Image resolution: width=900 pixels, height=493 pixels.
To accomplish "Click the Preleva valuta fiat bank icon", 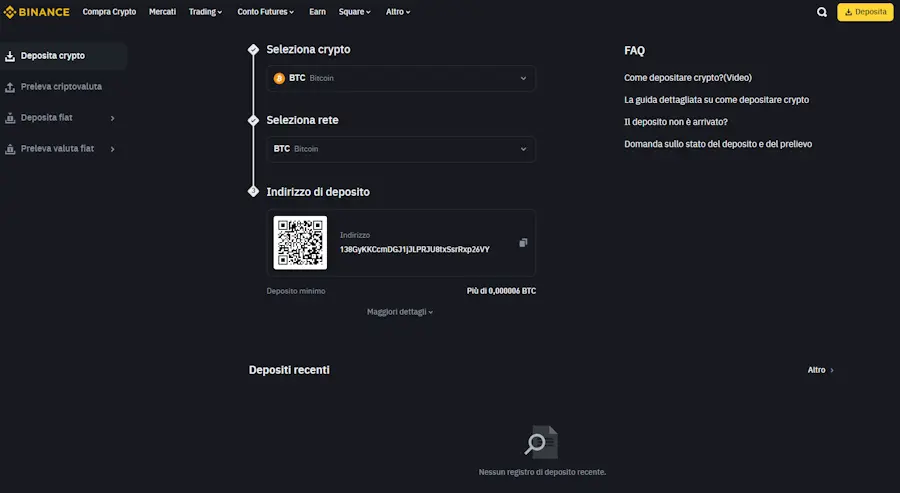I will (10, 149).
